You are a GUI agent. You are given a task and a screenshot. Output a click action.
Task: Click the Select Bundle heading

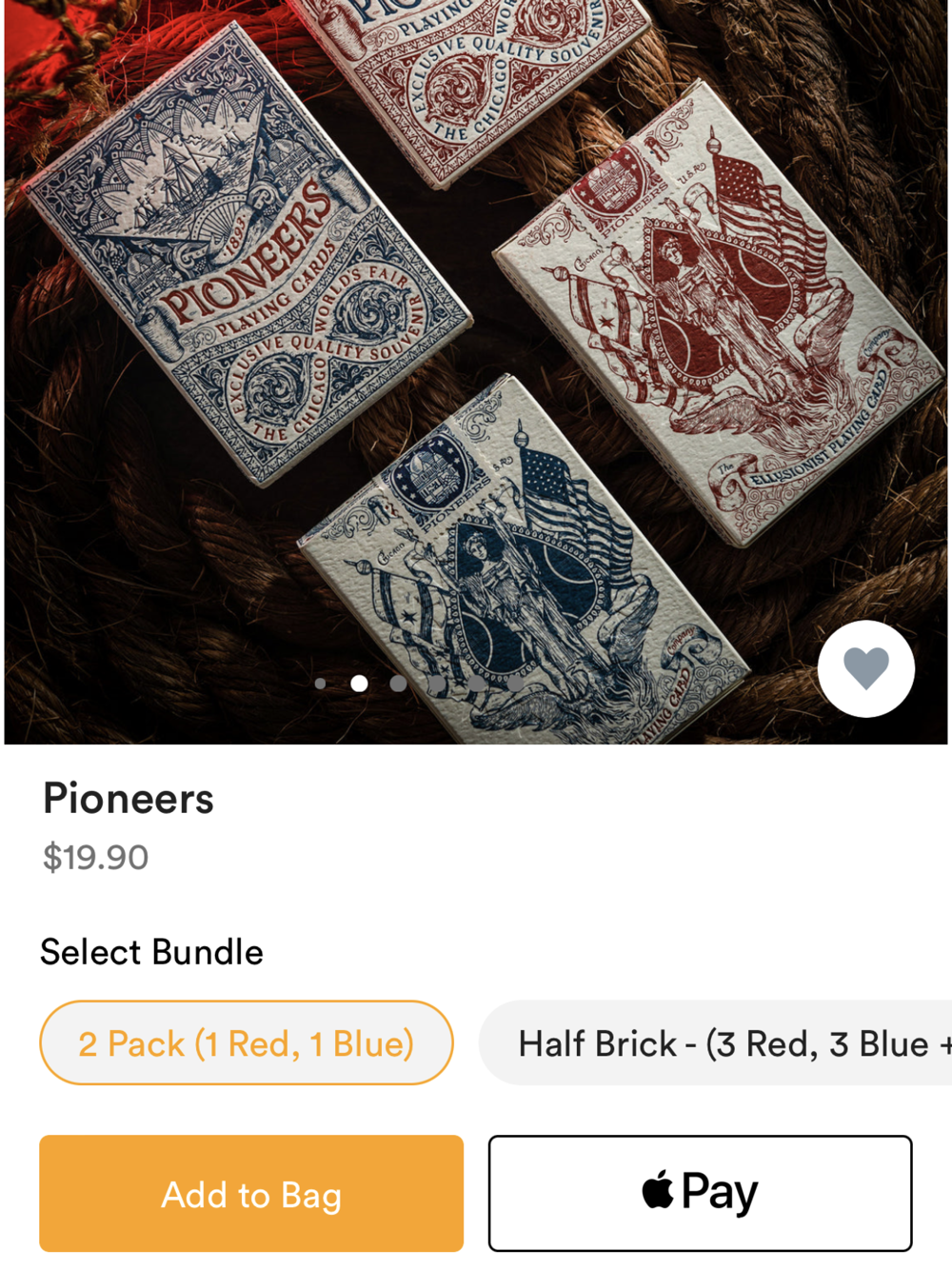(151, 952)
